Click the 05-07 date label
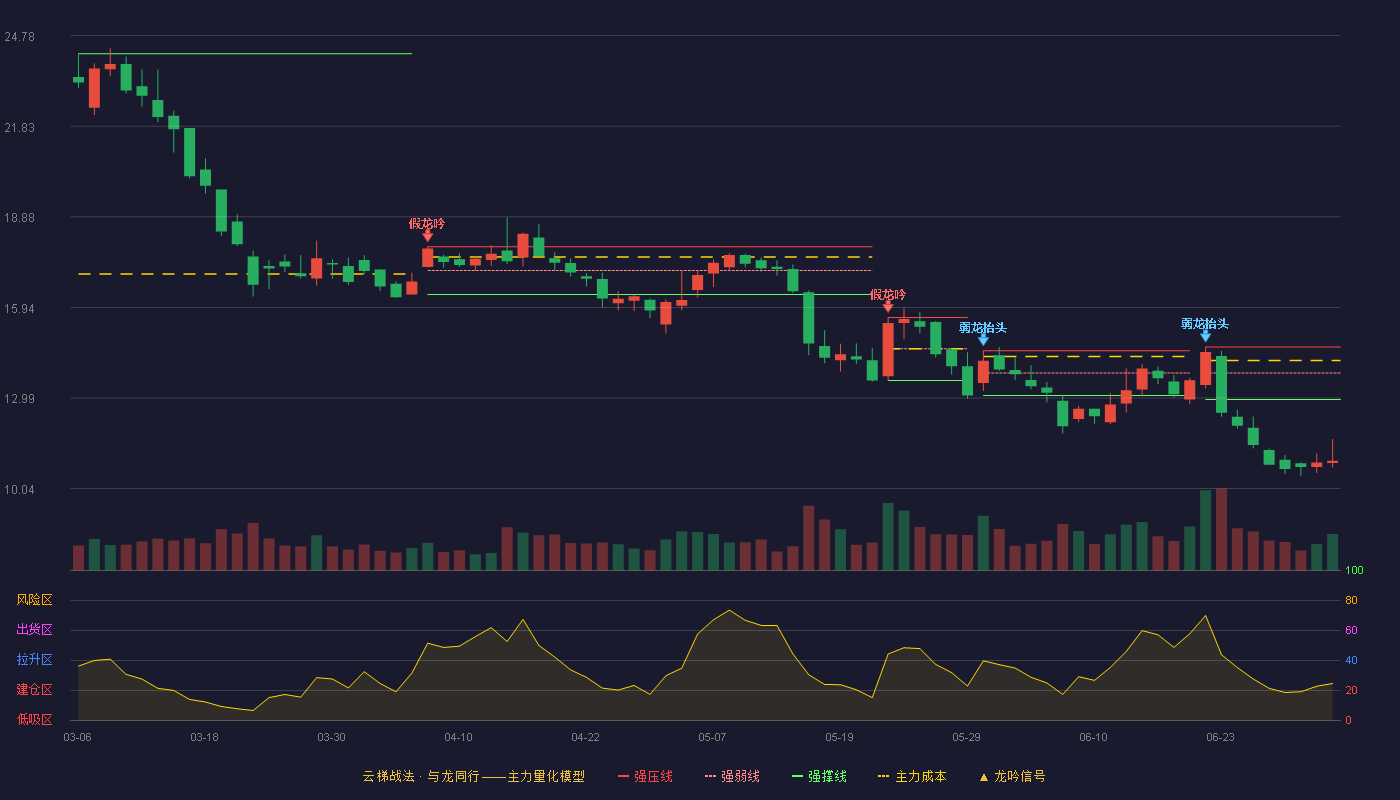Screen dimensions: 1400x800 click(x=712, y=737)
